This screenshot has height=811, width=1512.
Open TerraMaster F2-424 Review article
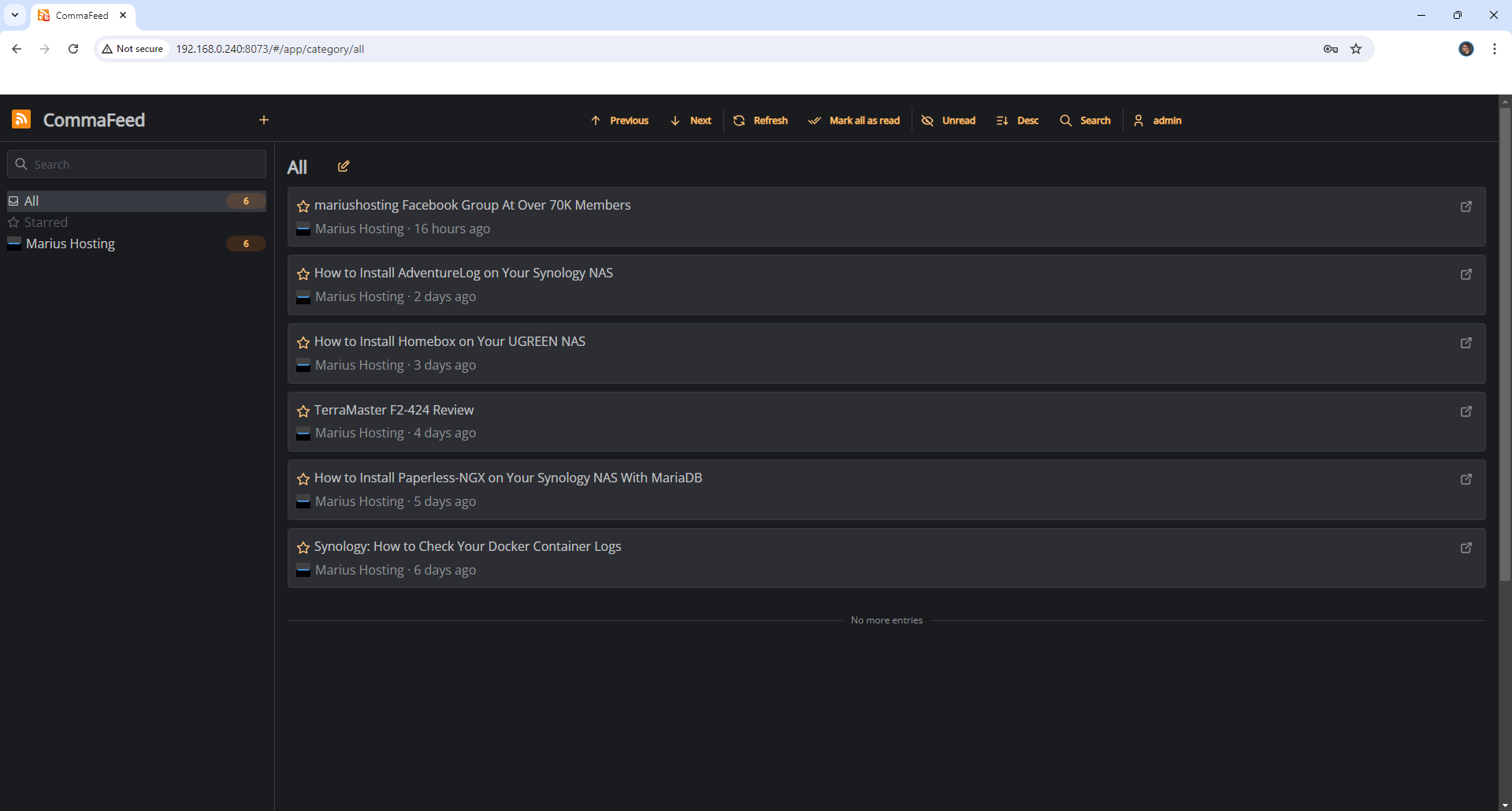[x=394, y=410]
